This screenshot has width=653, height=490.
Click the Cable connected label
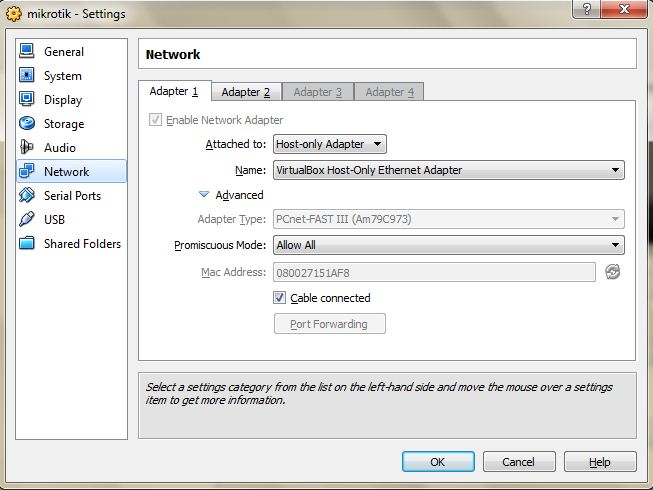[330, 298]
